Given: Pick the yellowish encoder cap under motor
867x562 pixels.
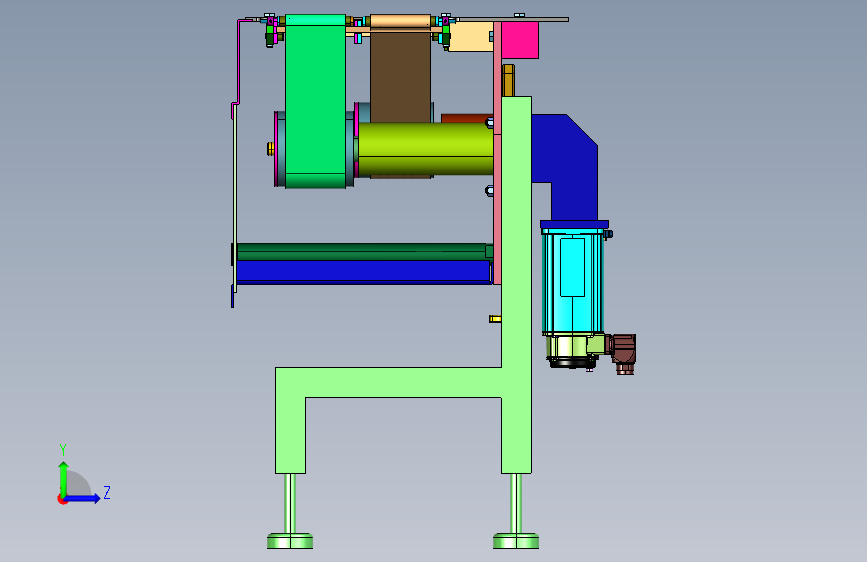Looking at the screenshot, I should pos(570,347).
